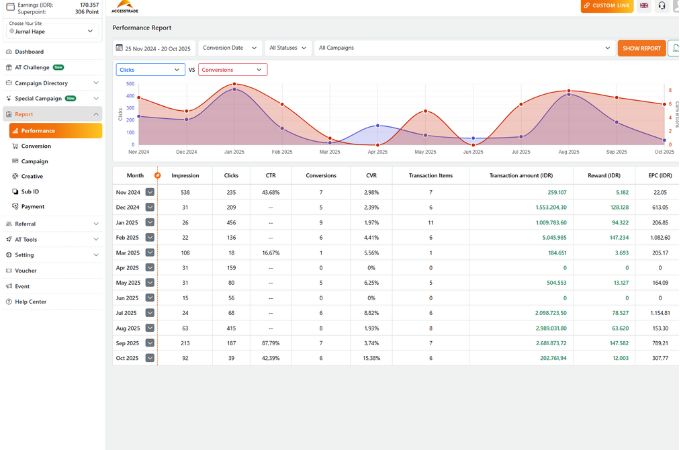Open the Clicks metric dropdown
680x450 pixels.
tap(150, 70)
